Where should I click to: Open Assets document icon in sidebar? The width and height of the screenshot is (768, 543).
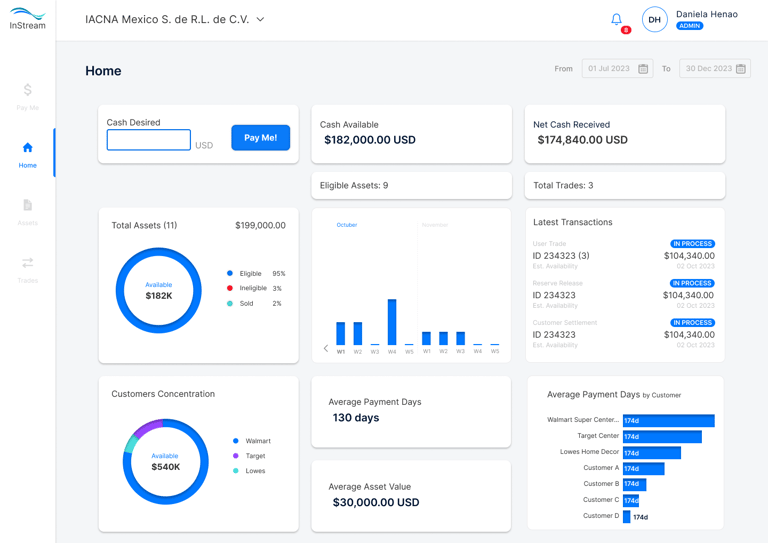pyautogui.click(x=27, y=205)
